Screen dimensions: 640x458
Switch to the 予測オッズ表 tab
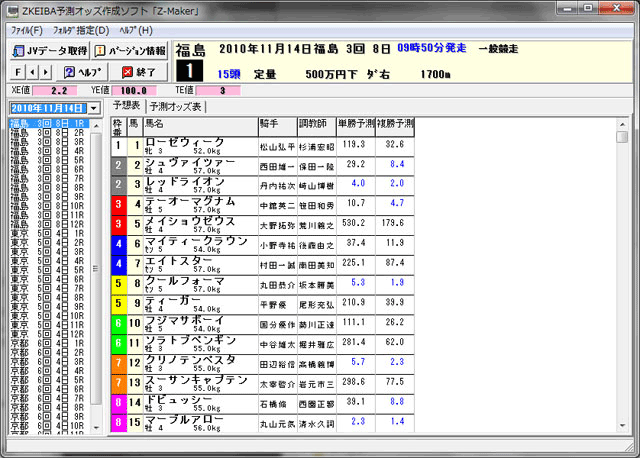(x=175, y=107)
